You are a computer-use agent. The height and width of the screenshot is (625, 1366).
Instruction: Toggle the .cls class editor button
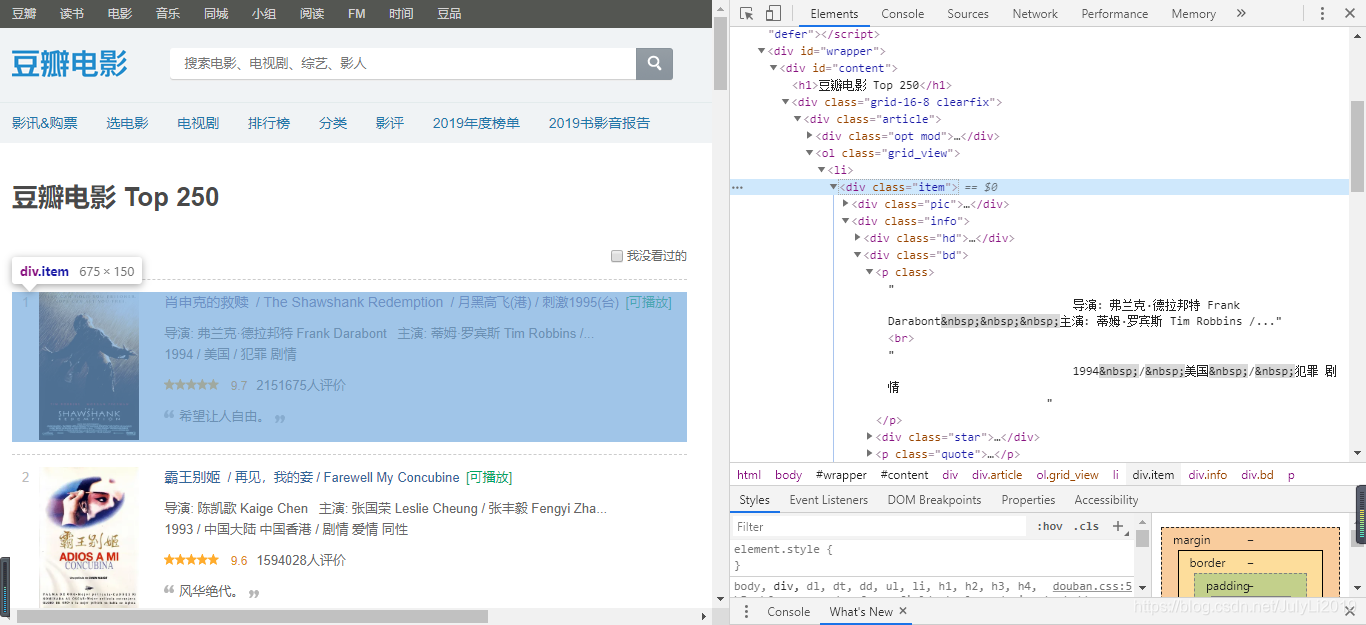coord(1086,526)
